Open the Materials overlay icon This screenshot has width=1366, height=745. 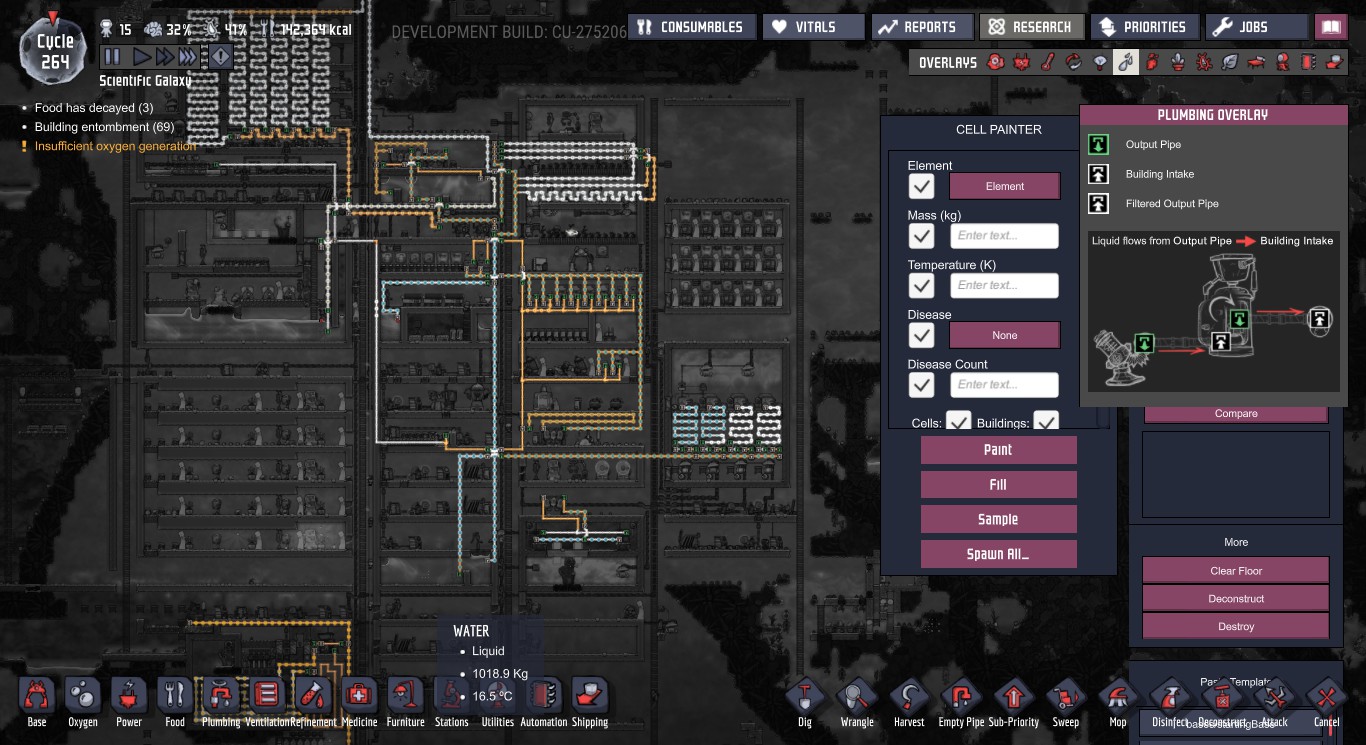pos(1074,62)
